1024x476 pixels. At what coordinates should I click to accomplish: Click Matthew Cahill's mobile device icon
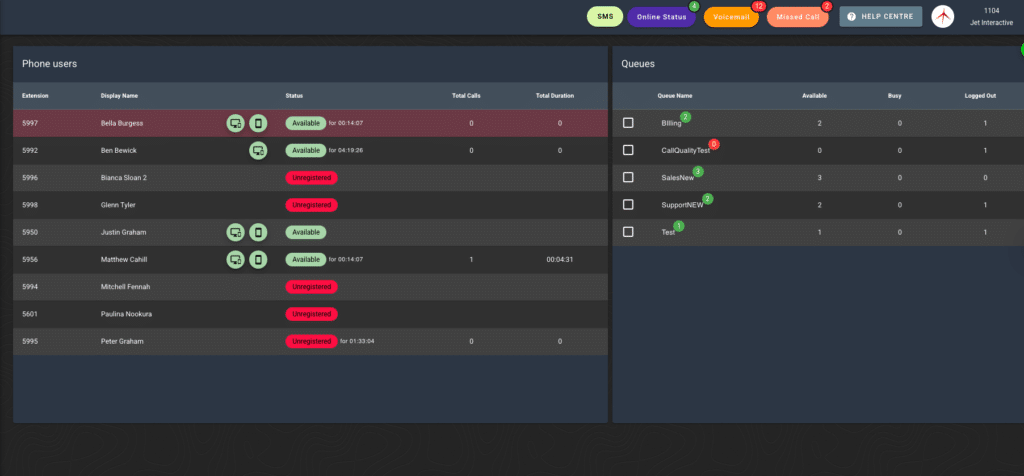point(258,259)
